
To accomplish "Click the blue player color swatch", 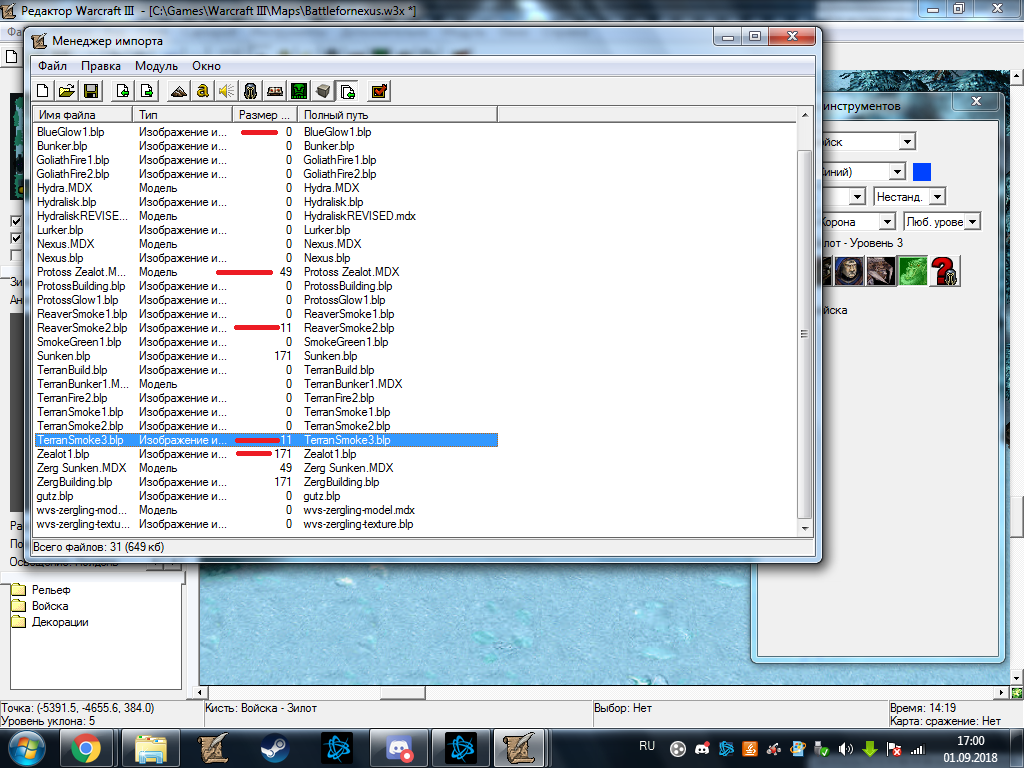I will coord(921,172).
